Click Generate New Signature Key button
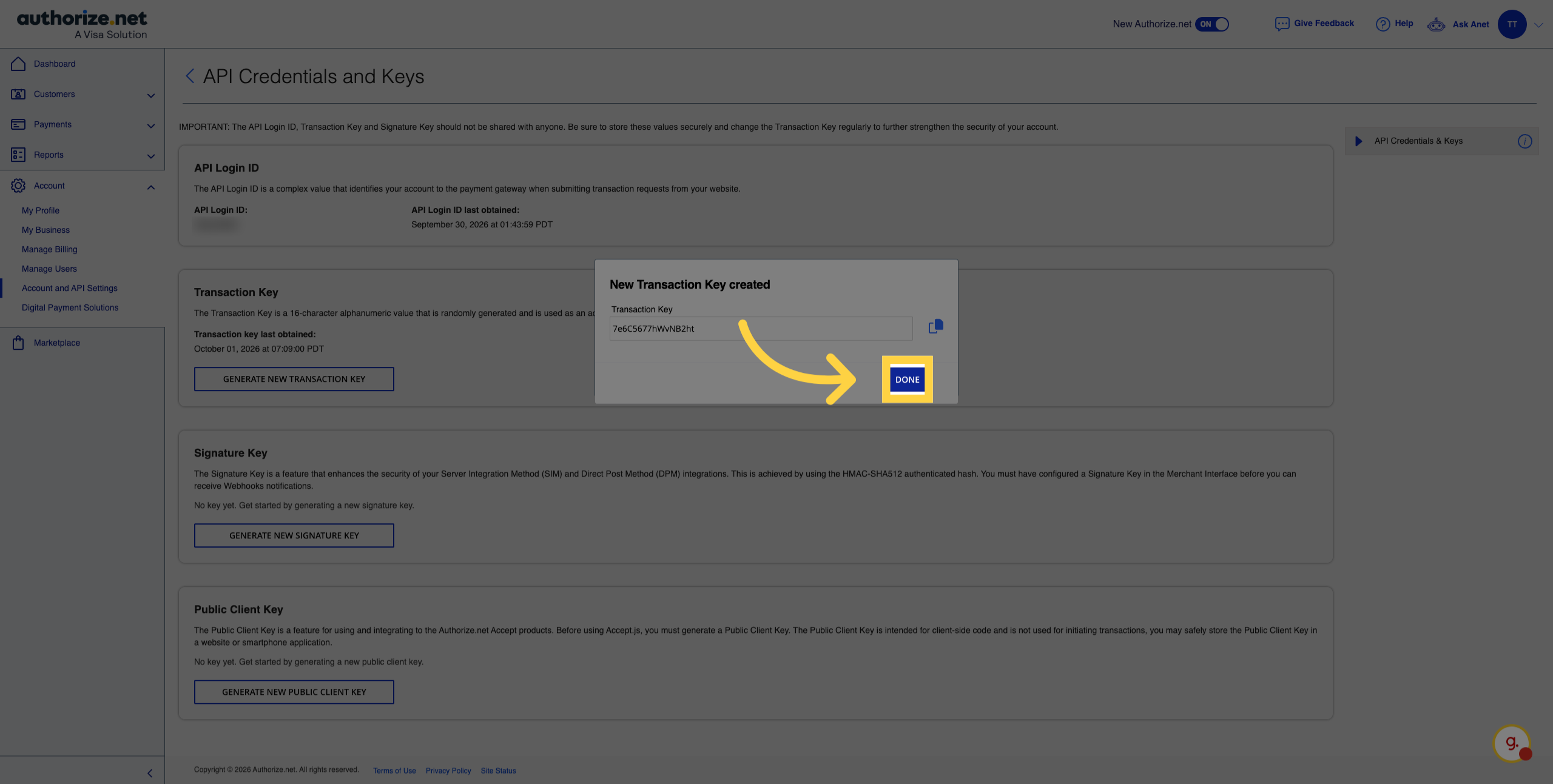 coord(294,535)
